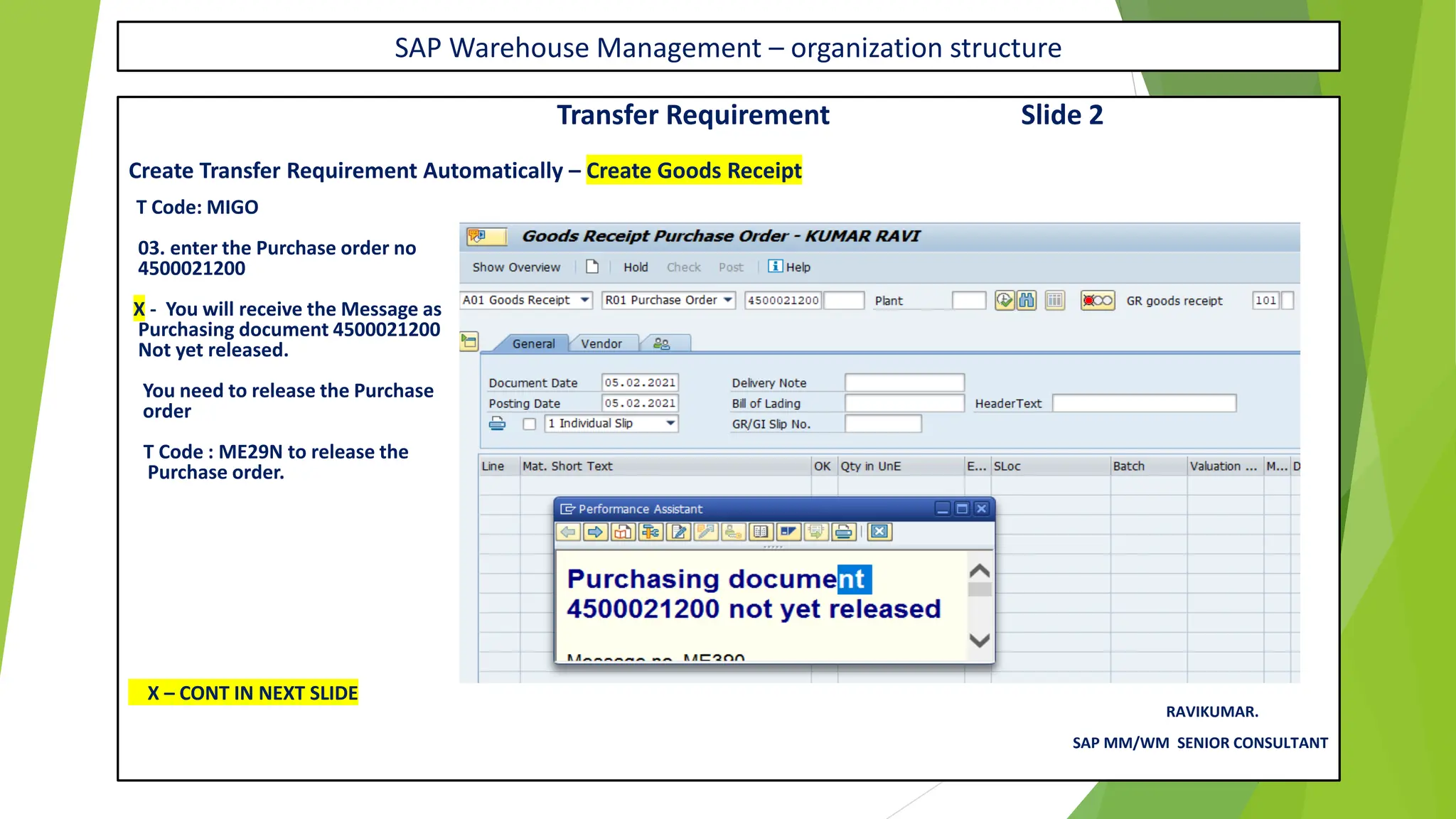Click Glossary book icon in Performance Assistant

pyautogui.click(x=761, y=532)
